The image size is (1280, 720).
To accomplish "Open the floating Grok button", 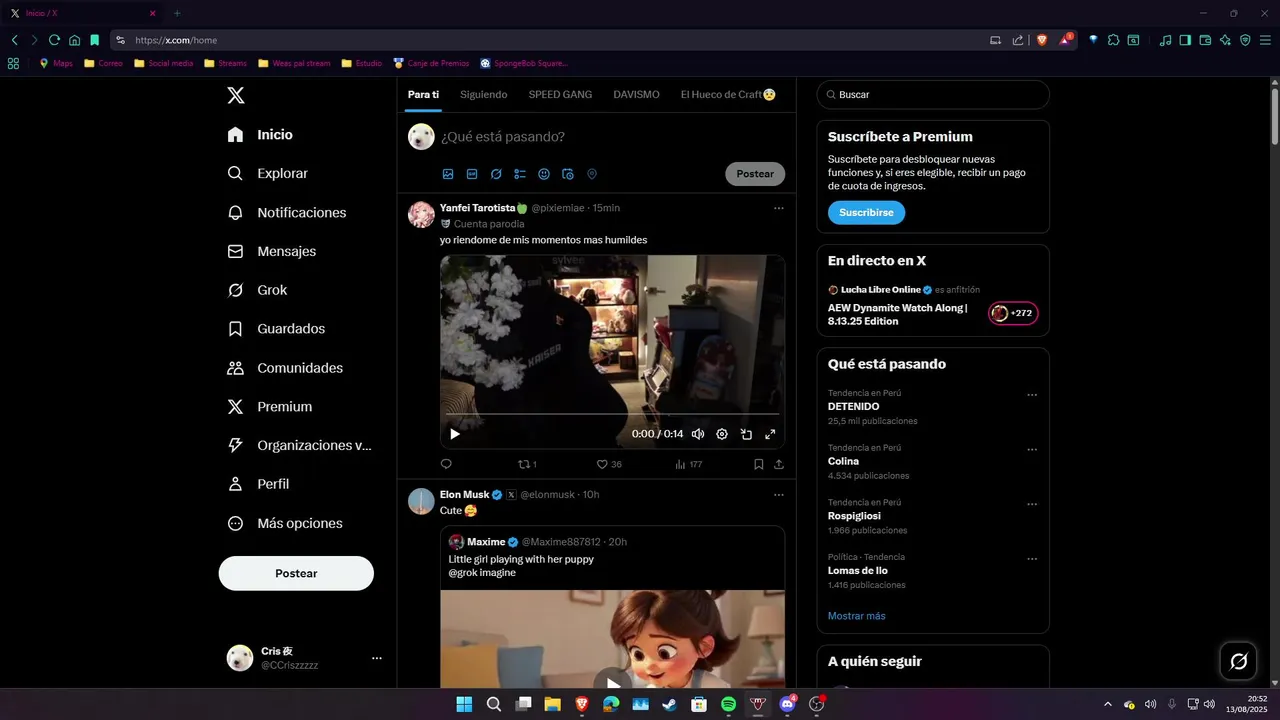I will (1238, 661).
